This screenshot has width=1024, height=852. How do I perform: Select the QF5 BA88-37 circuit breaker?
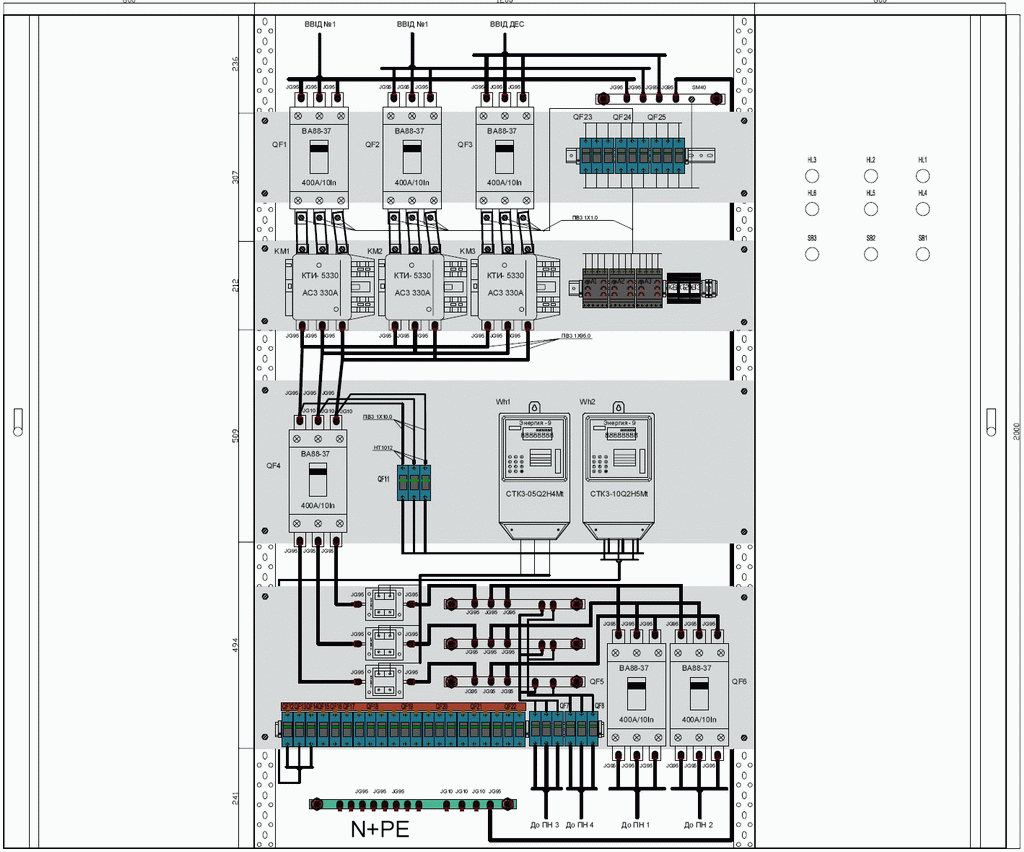[x=636, y=695]
